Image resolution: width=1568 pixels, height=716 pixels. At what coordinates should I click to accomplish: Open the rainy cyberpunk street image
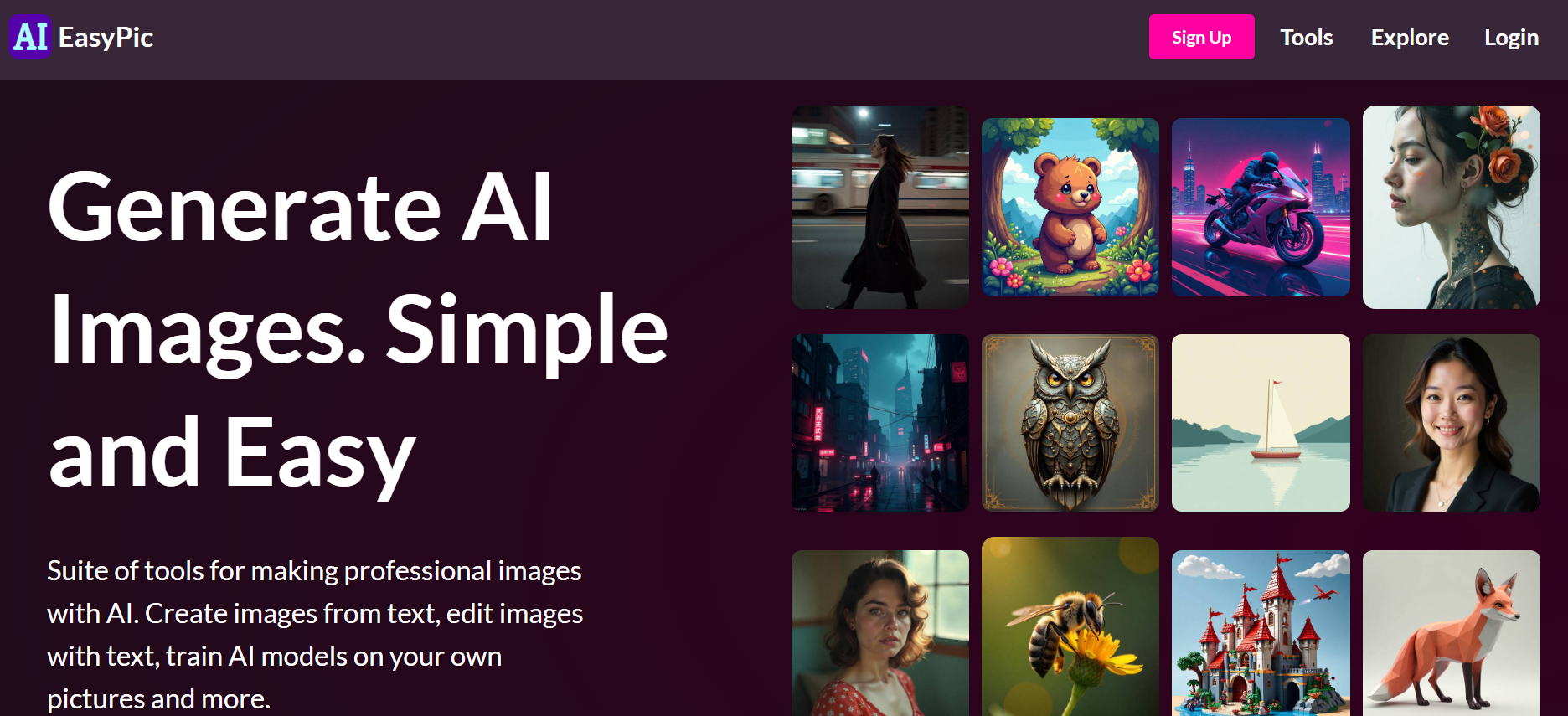(880, 423)
